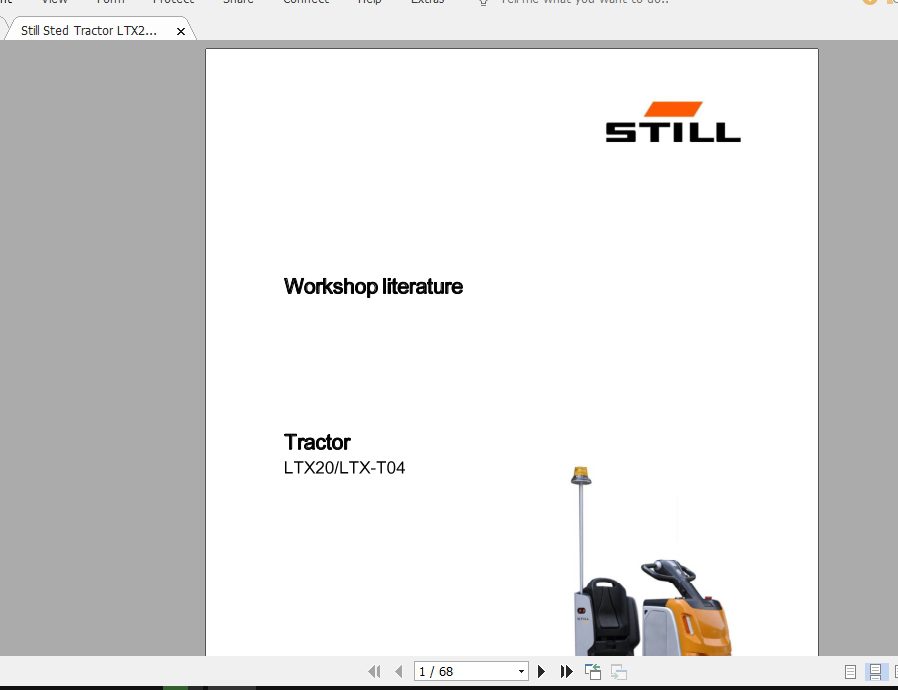Jump to the last page
Viewport: 898px width, 690px height.
(566, 671)
